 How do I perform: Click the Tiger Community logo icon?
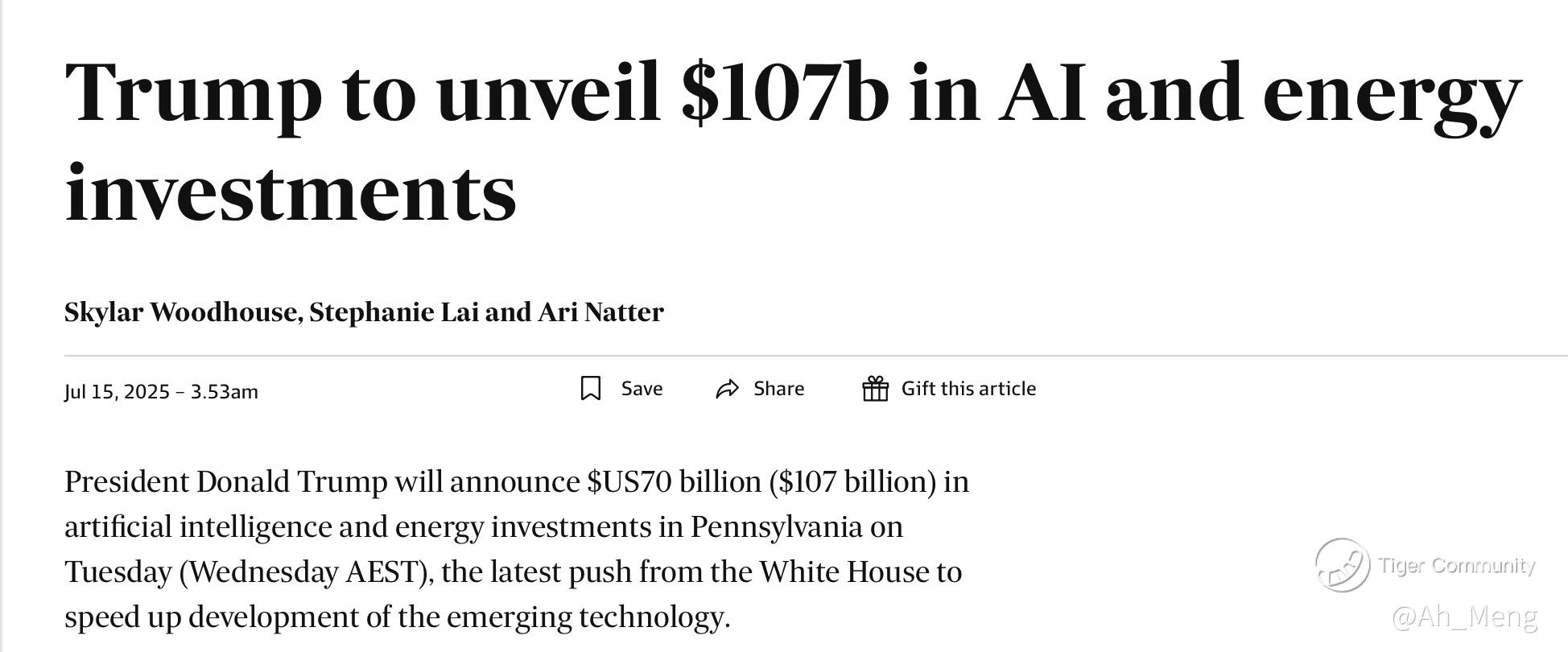(1342, 565)
